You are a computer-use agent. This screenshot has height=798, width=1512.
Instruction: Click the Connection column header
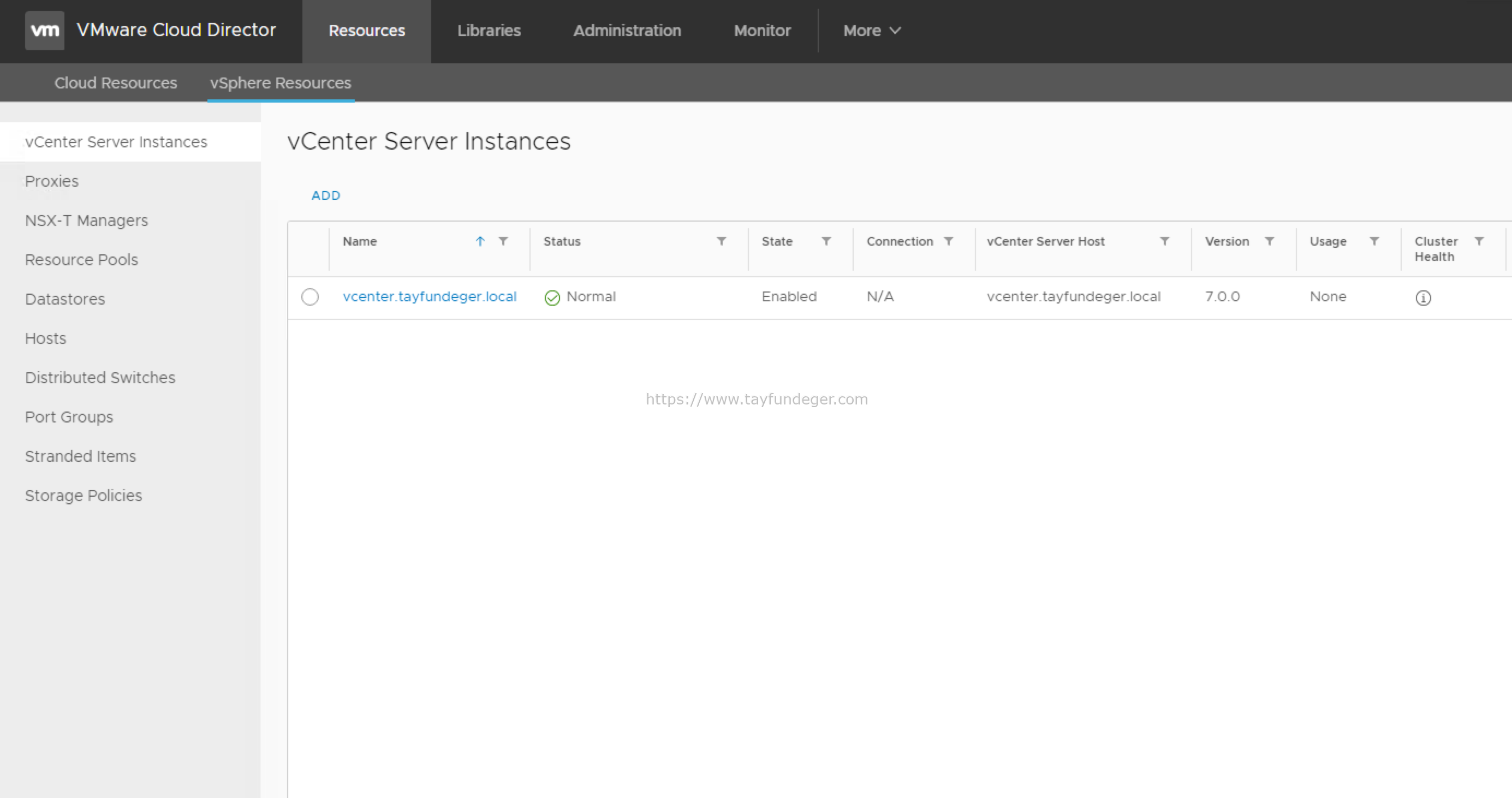tap(900, 241)
